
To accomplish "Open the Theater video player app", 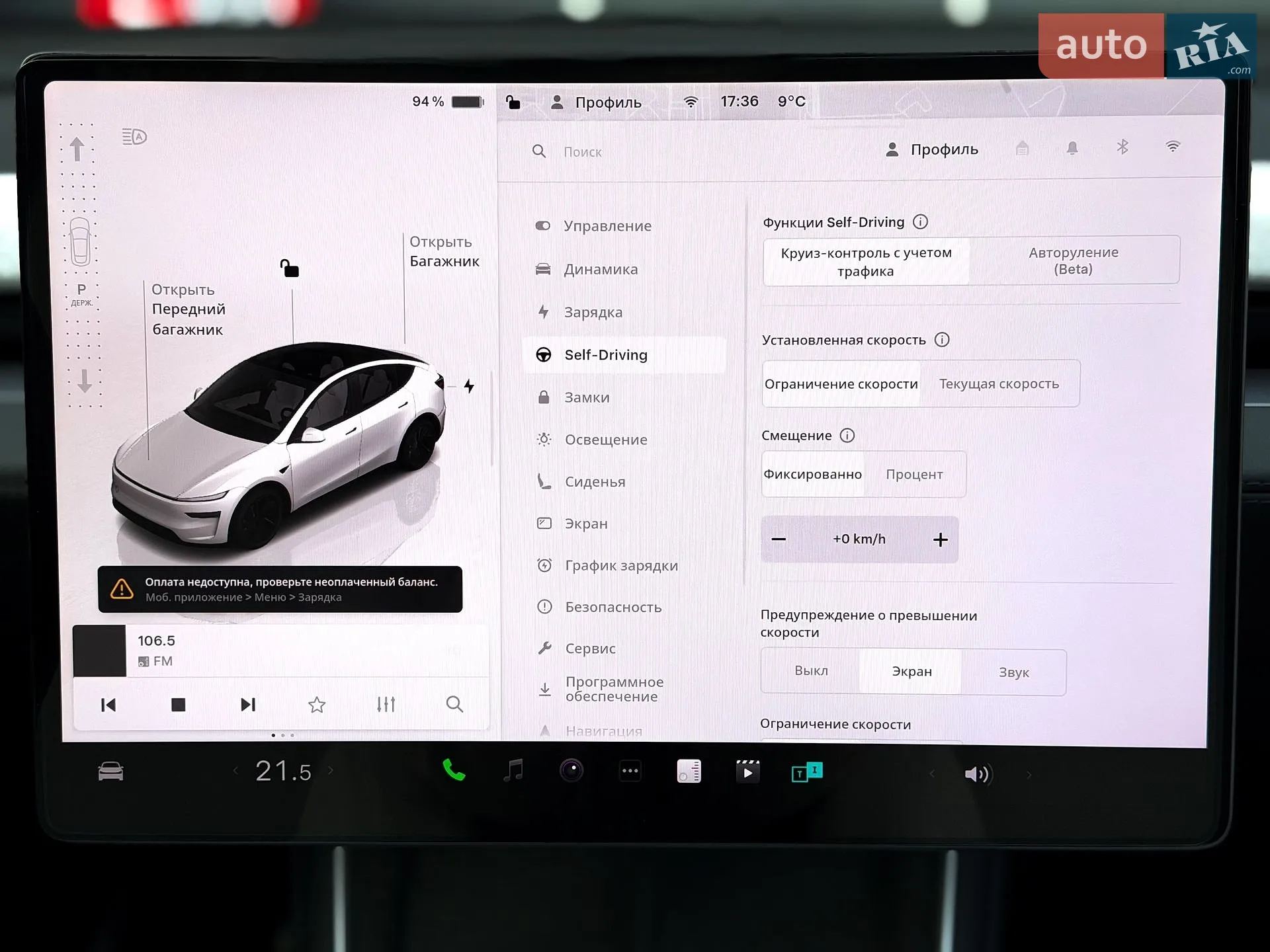I will pos(747,771).
